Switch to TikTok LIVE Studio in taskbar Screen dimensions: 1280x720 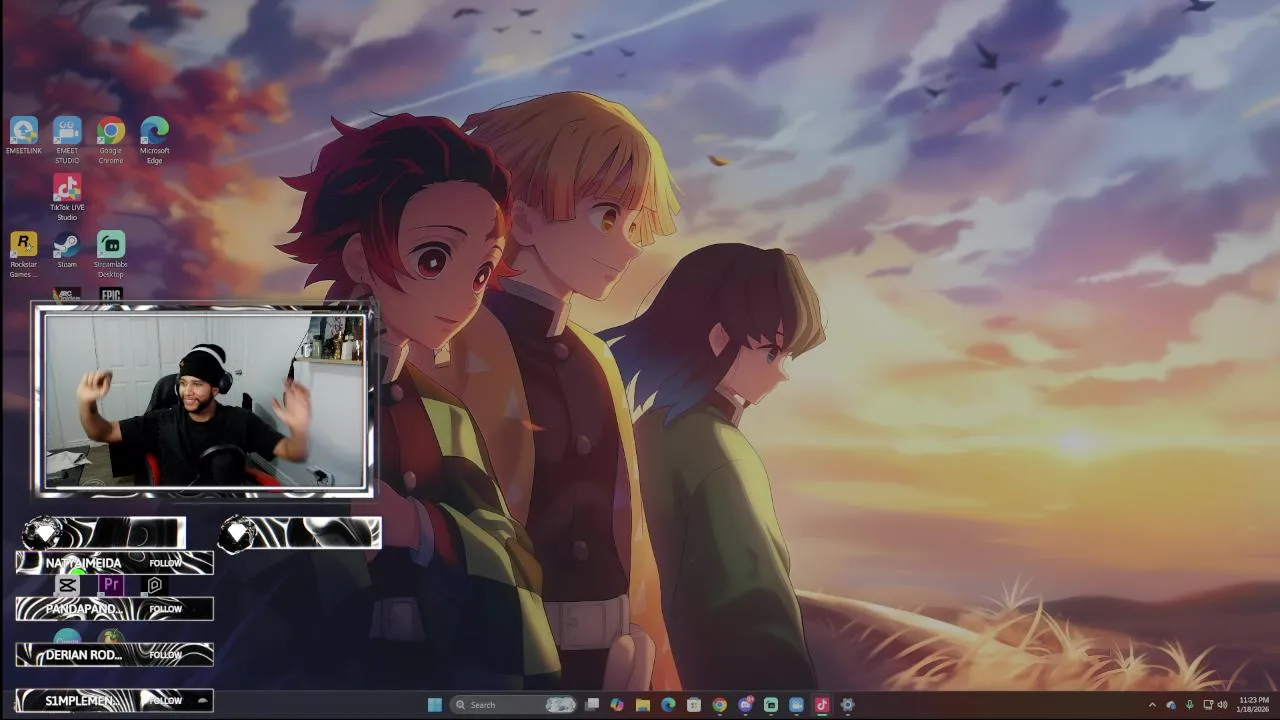[x=822, y=705]
